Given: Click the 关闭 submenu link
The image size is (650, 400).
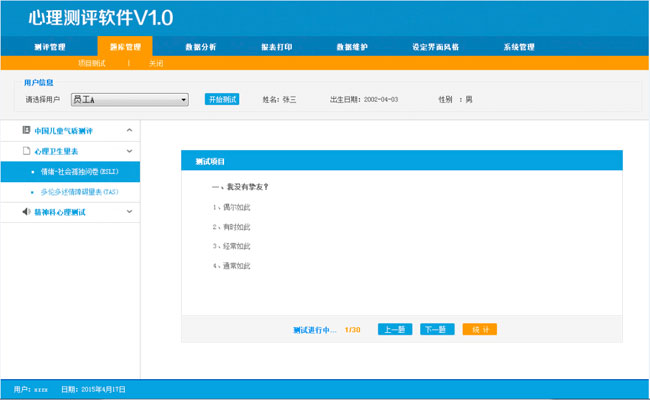Looking at the screenshot, I should click(156, 63).
